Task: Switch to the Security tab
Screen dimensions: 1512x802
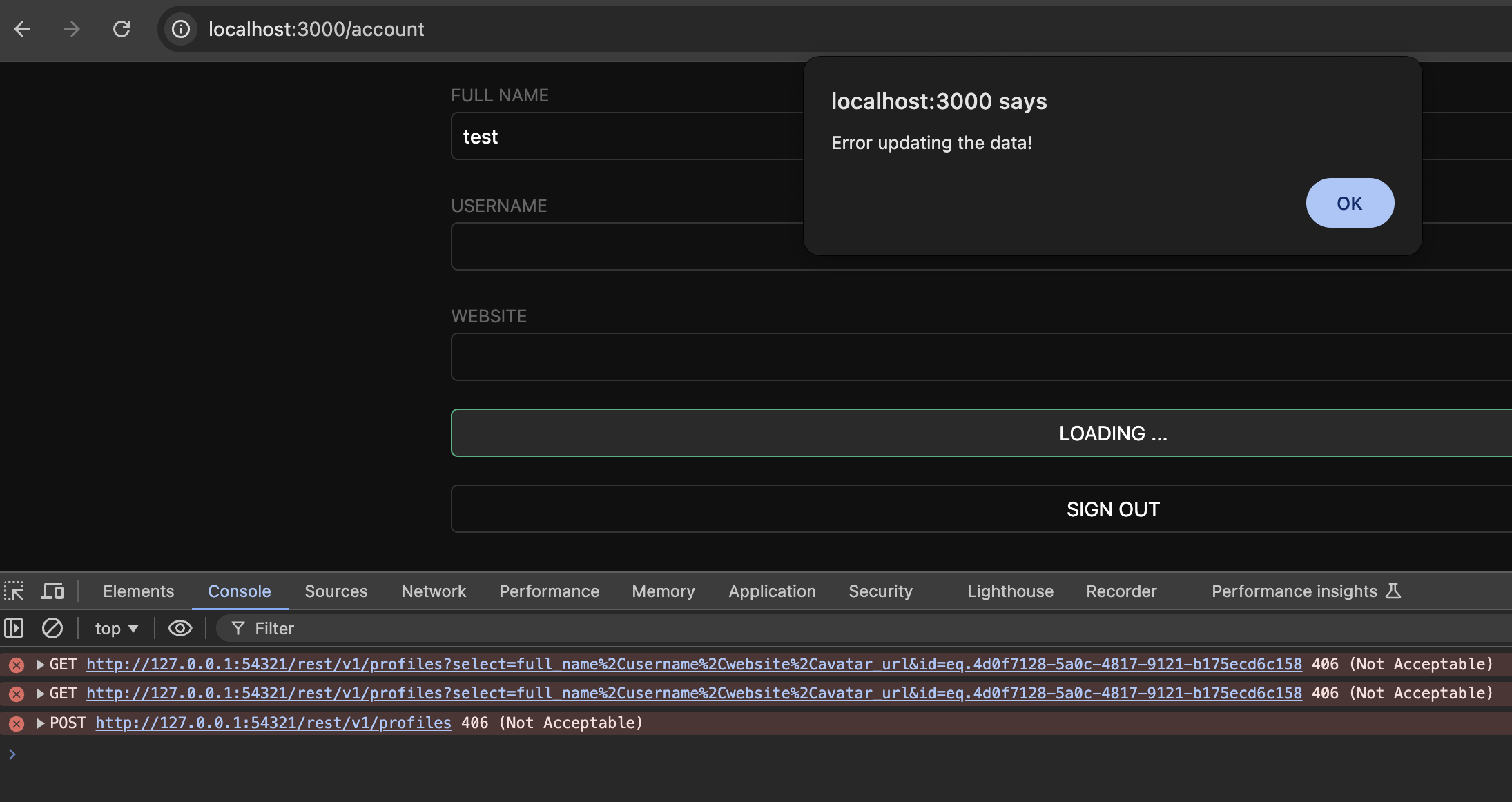Action: tap(880, 591)
